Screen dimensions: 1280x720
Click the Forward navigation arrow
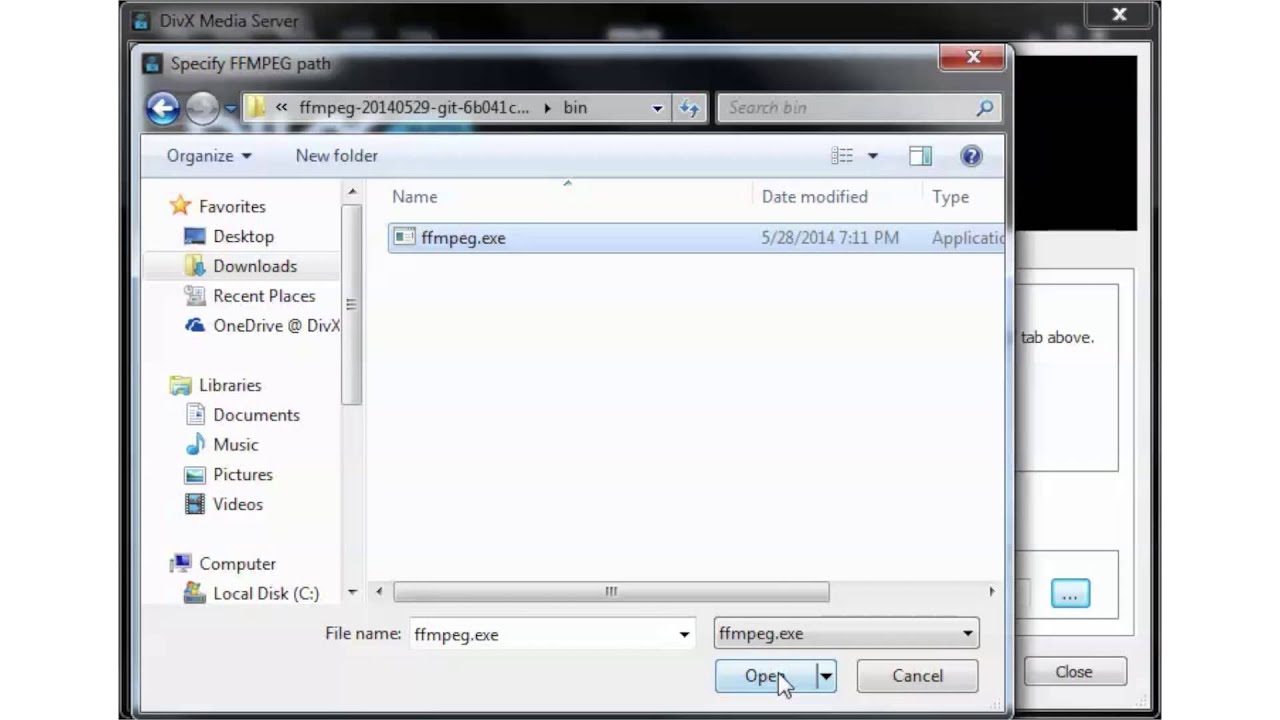point(203,108)
